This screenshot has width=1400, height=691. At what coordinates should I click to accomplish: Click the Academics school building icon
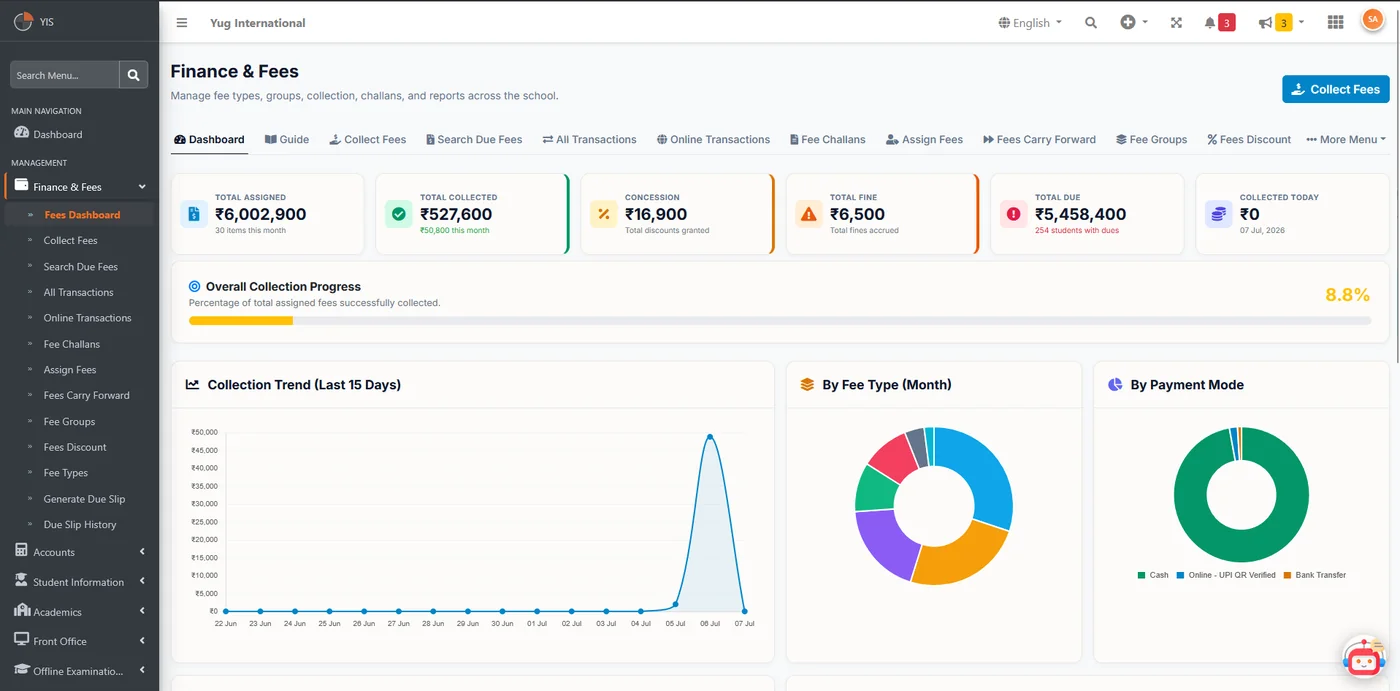click(21, 611)
